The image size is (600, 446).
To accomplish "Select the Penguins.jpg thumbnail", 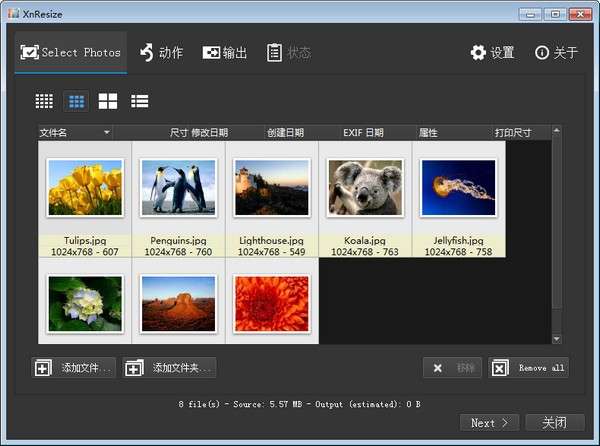I will pos(178,189).
